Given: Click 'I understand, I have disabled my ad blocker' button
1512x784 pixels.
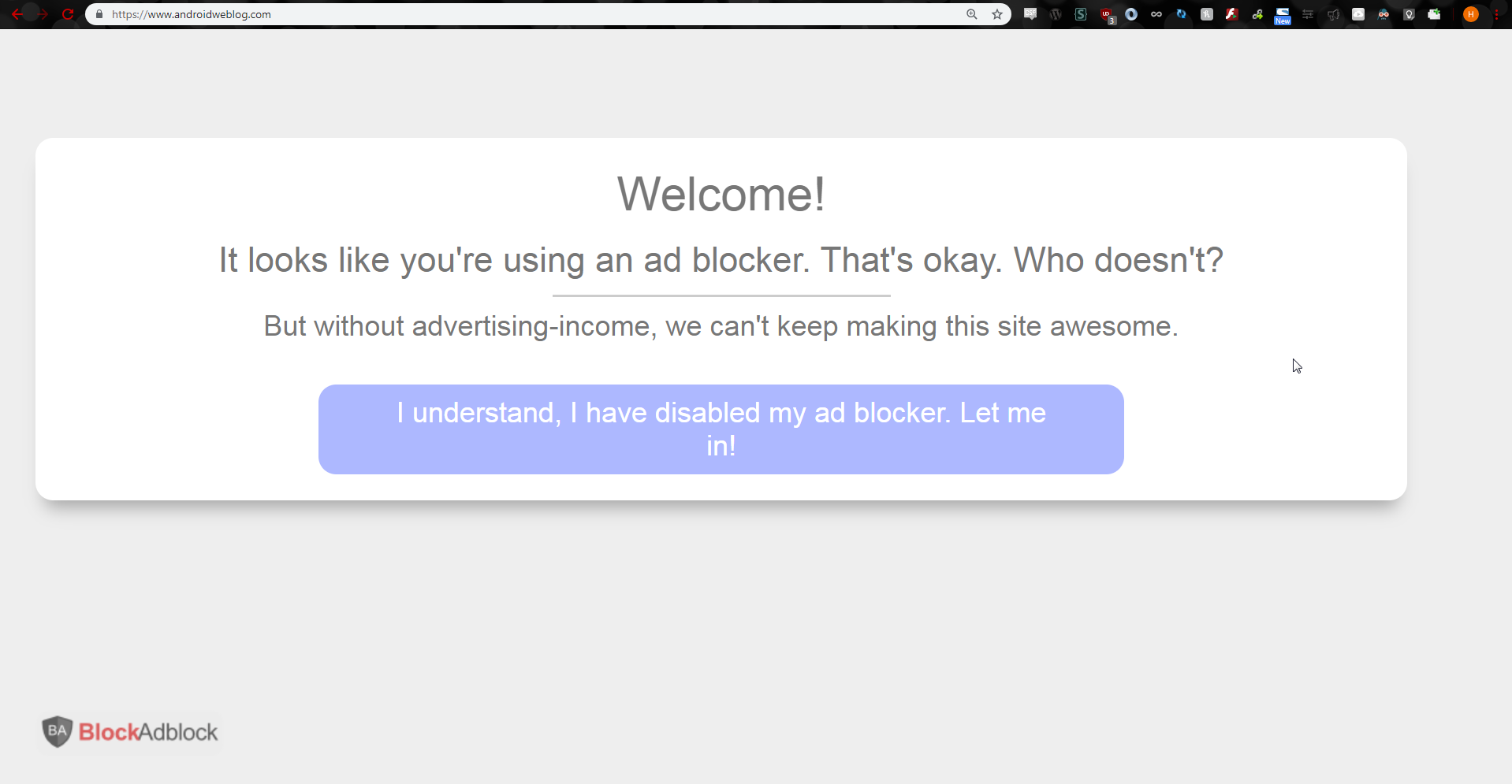Looking at the screenshot, I should pyautogui.click(x=721, y=429).
